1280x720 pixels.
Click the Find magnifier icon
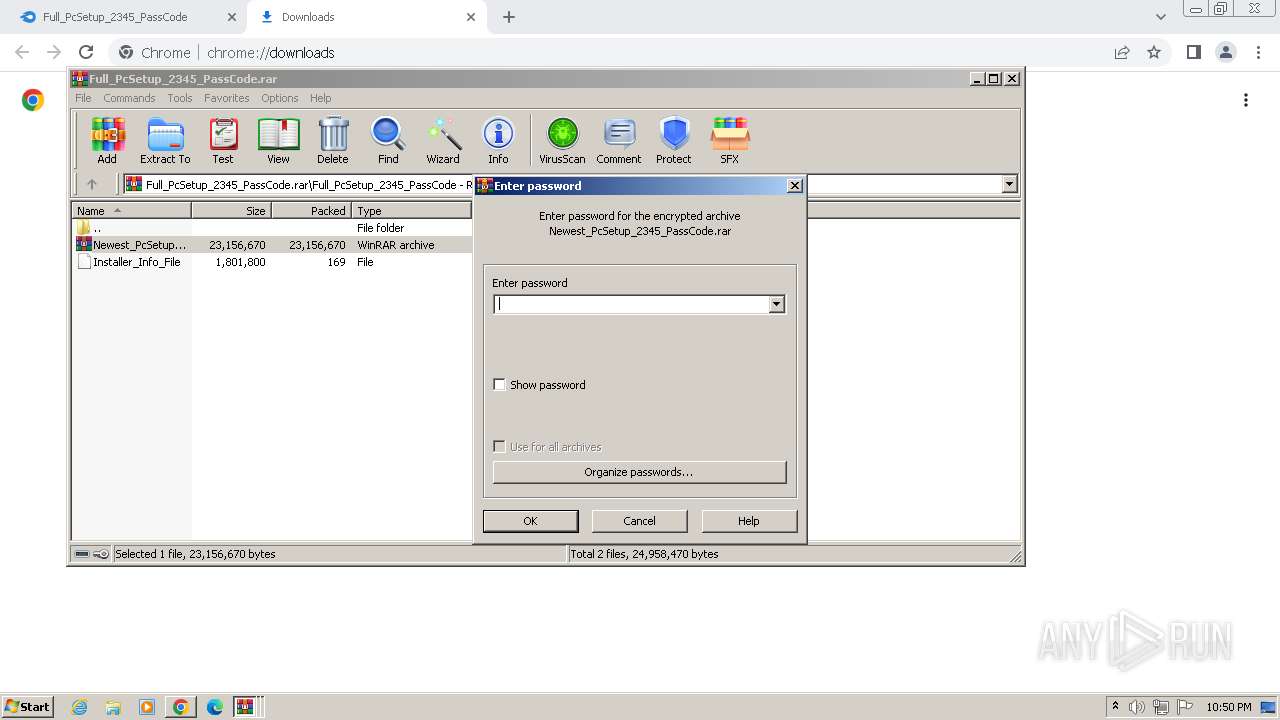388,140
